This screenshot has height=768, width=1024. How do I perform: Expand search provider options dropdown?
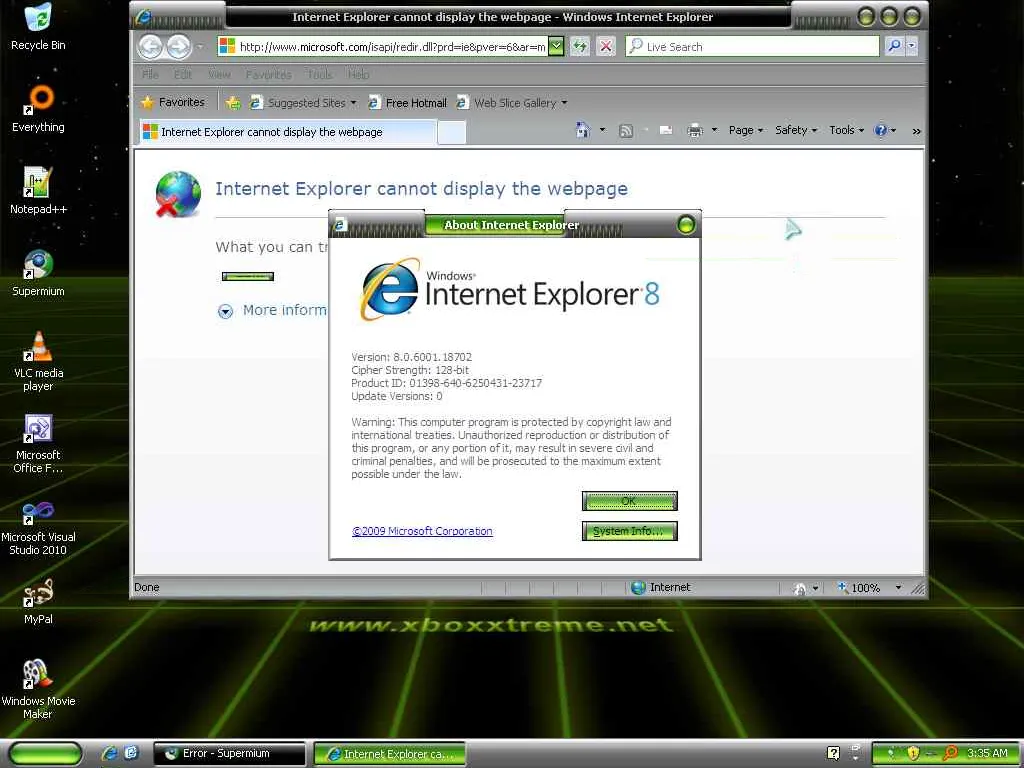click(912, 46)
